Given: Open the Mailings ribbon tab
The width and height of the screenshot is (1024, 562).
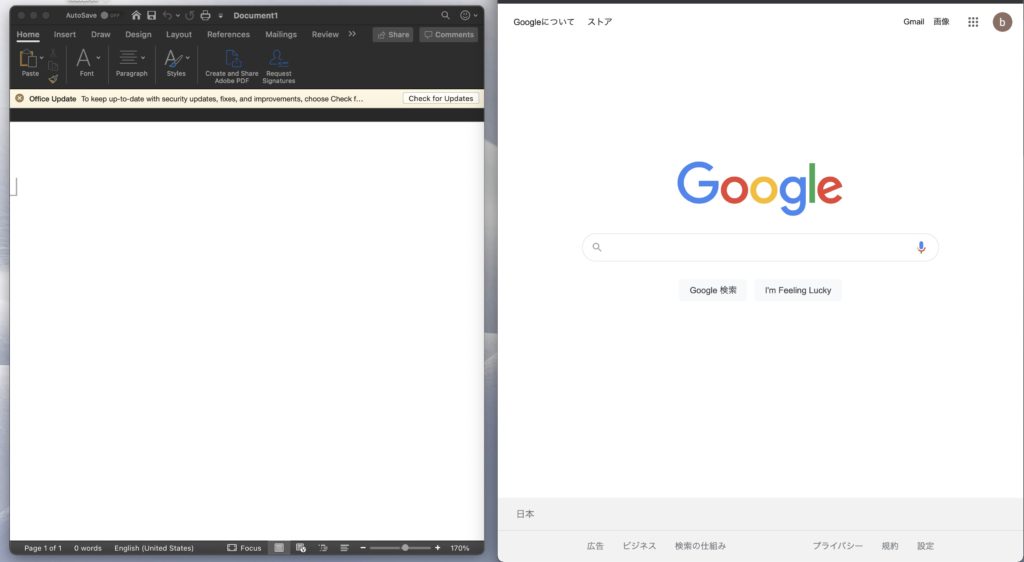Looking at the screenshot, I should [x=281, y=35].
